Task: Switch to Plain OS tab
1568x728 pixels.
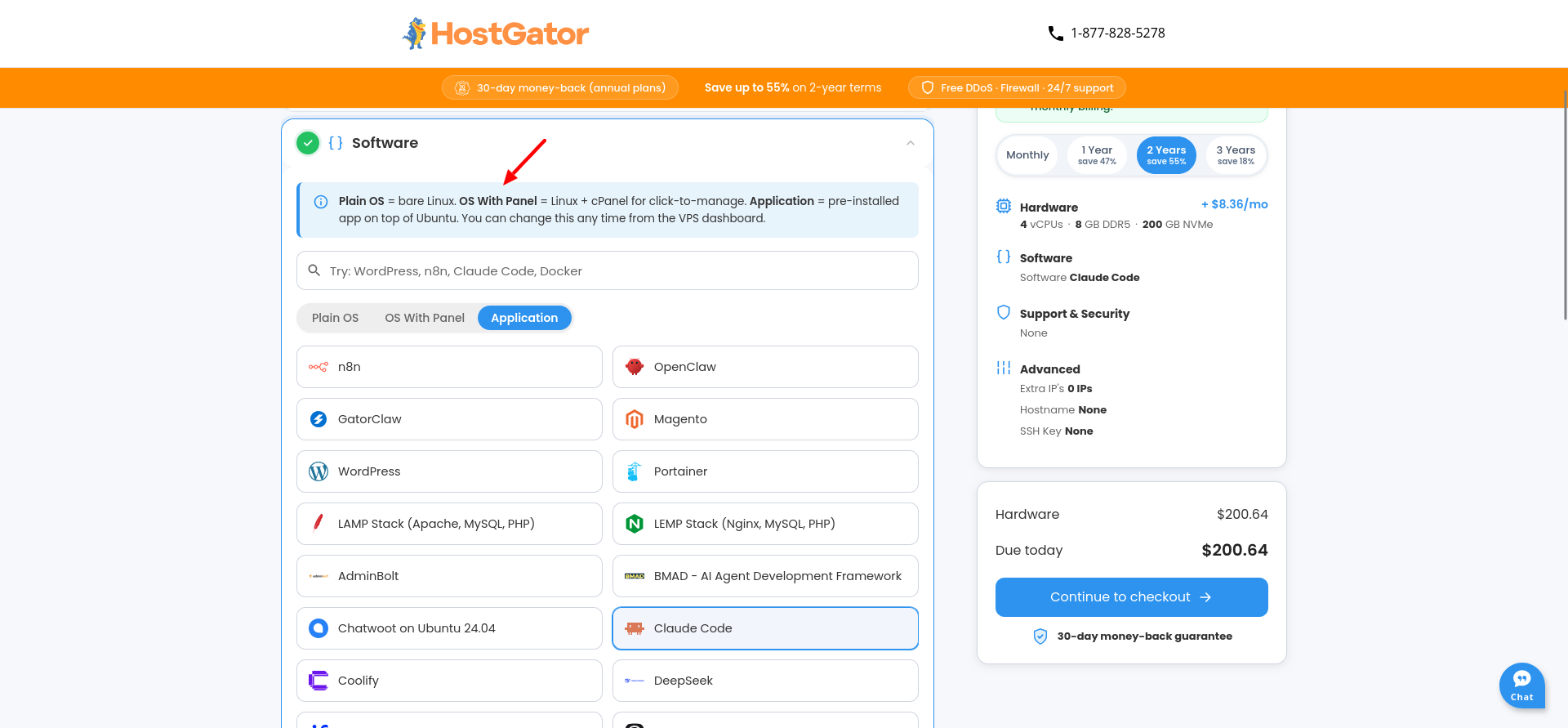Action: (335, 318)
